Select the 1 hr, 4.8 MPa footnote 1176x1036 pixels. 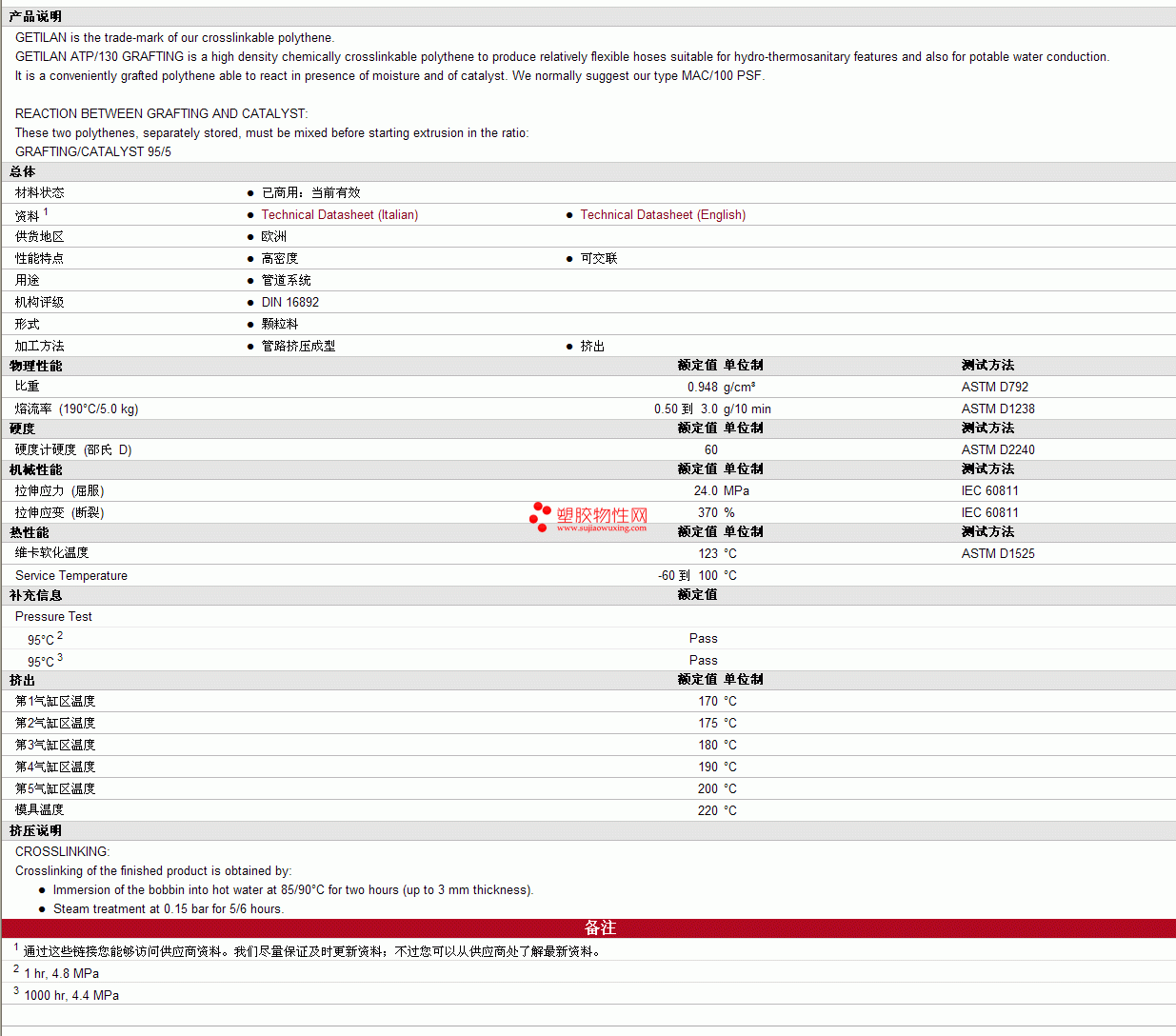coord(62,973)
